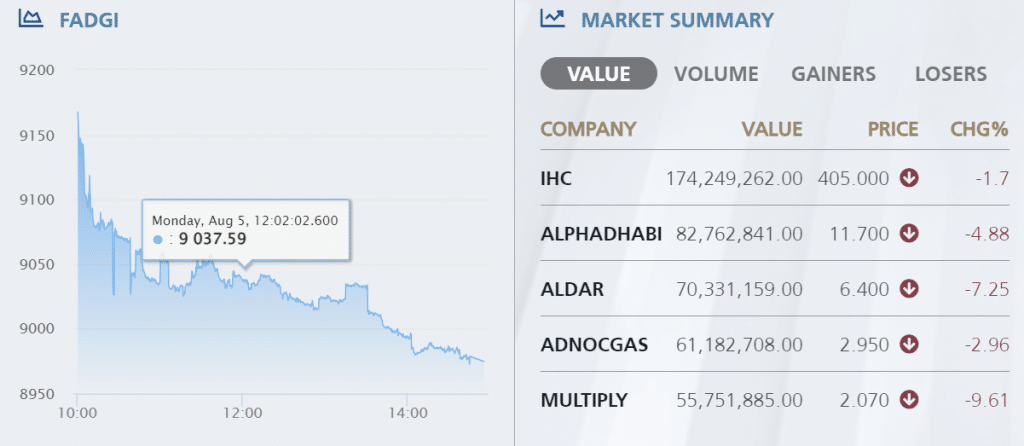Switch to the VOLUME tab
The width and height of the screenshot is (1024, 446).
(x=716, y=74)
